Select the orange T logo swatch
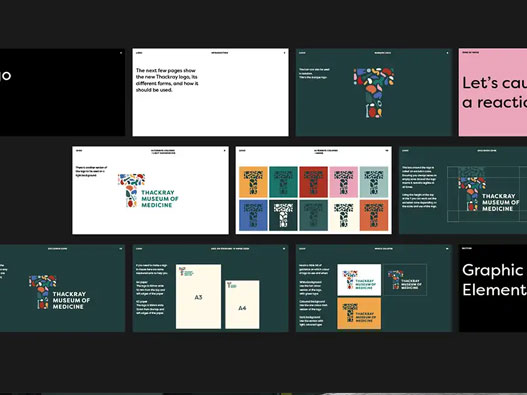Viewport: 527px width, 395px height. (253, 182)
